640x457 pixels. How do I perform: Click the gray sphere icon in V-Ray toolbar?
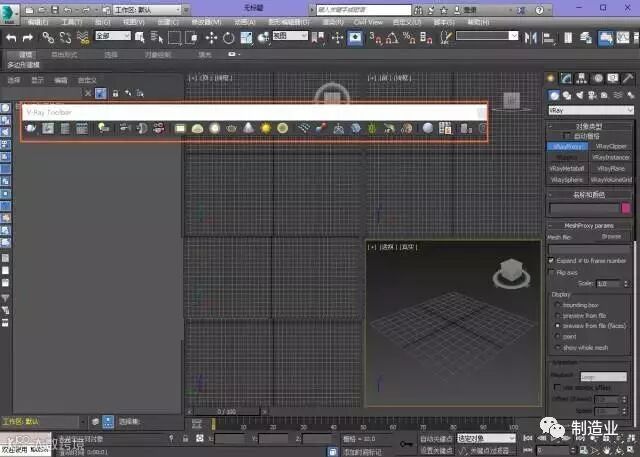tap(428, 129)
